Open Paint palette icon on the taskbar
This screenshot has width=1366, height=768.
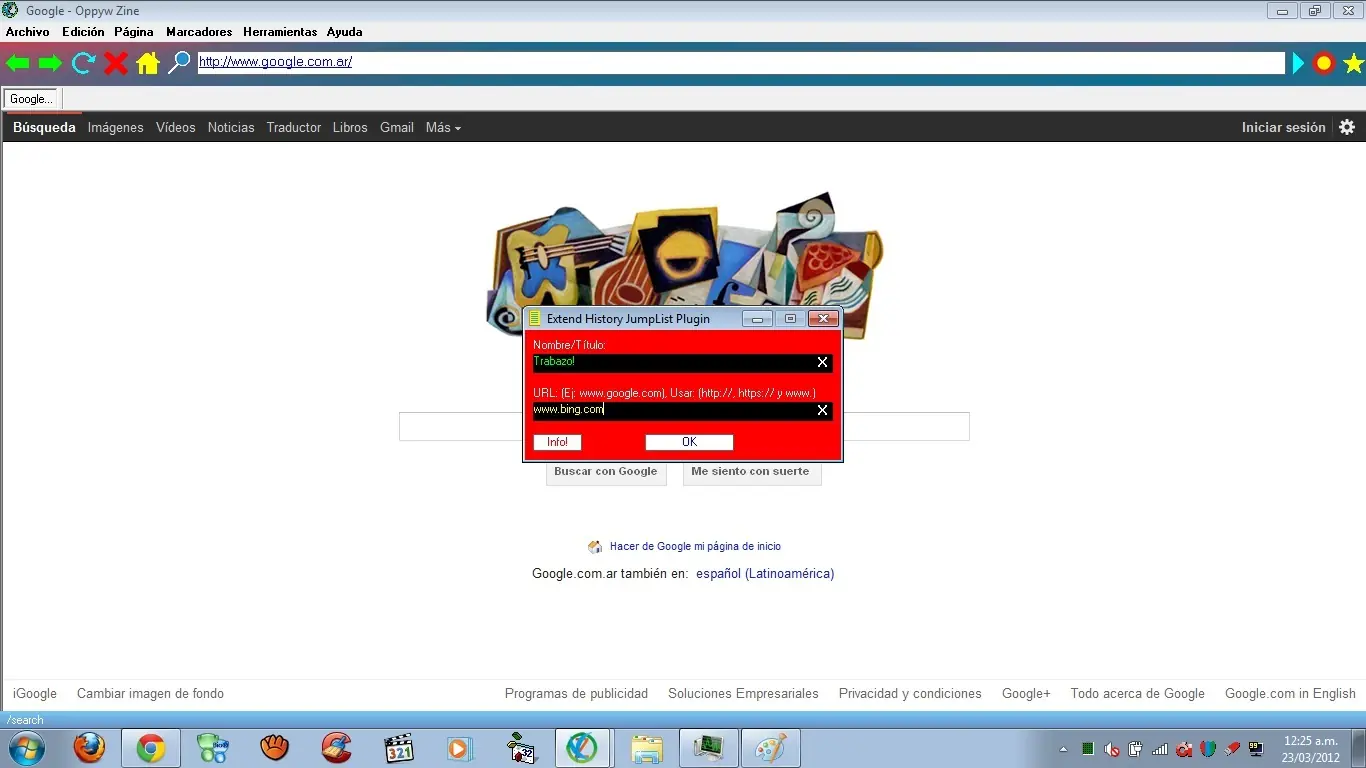tap(771, 748)
